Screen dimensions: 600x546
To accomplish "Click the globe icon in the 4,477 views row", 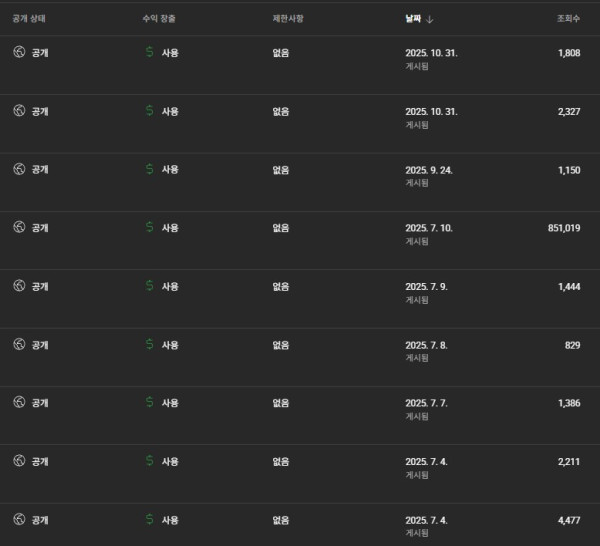I will pyautogui.click(x=19, y=519).
